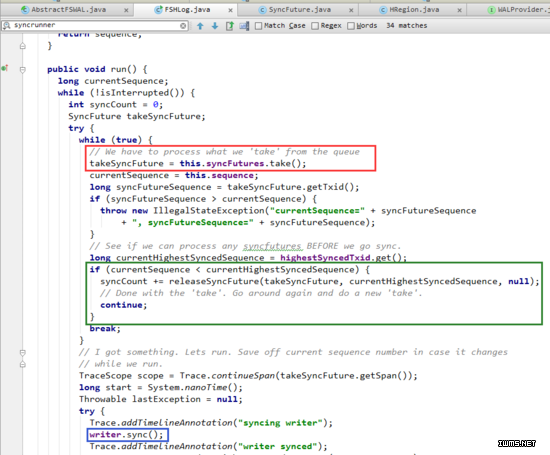Click the '34 matches' search result count
The height and width of the screenshot is (455, 550).
tap(407, 26)
